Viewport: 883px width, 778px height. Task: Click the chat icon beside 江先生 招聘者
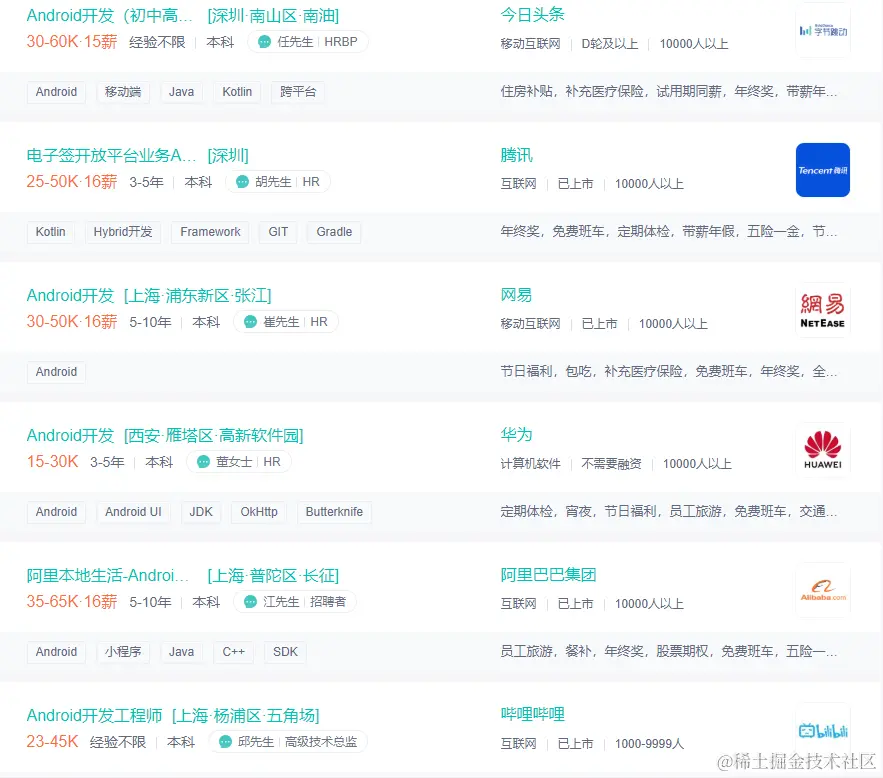point(250,602)
